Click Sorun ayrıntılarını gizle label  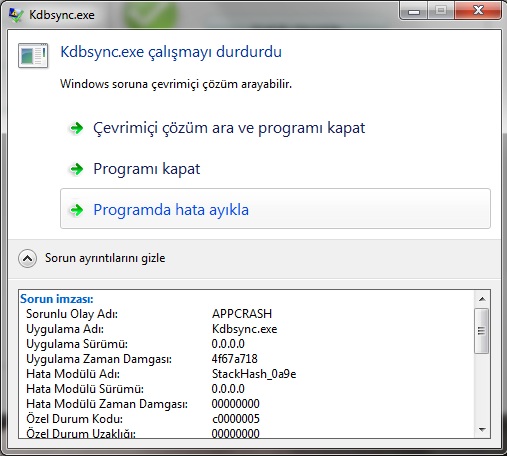(x=105, y=258)
